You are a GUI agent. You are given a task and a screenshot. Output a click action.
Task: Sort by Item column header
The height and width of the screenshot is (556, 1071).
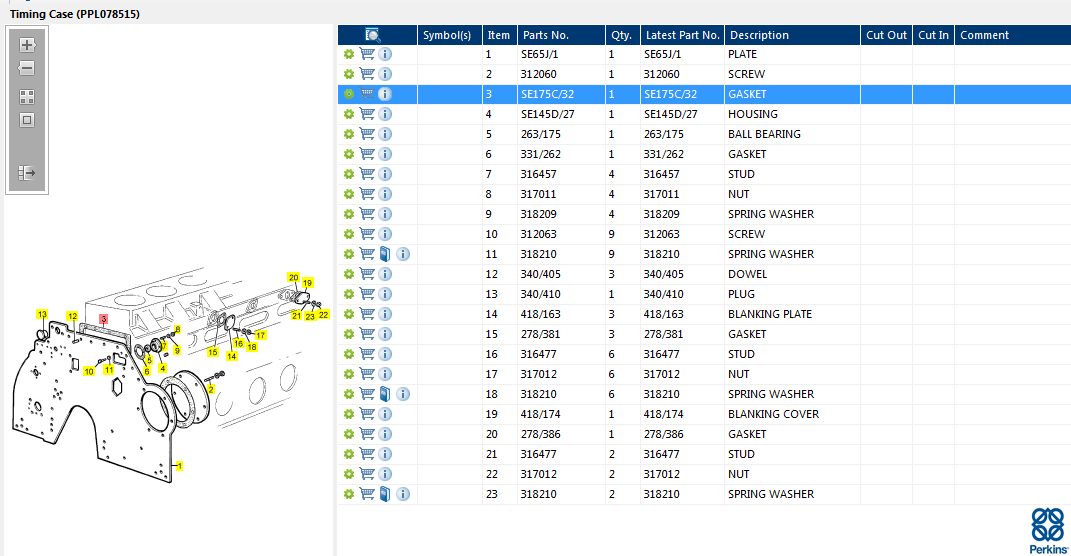[x=499, y=35]
